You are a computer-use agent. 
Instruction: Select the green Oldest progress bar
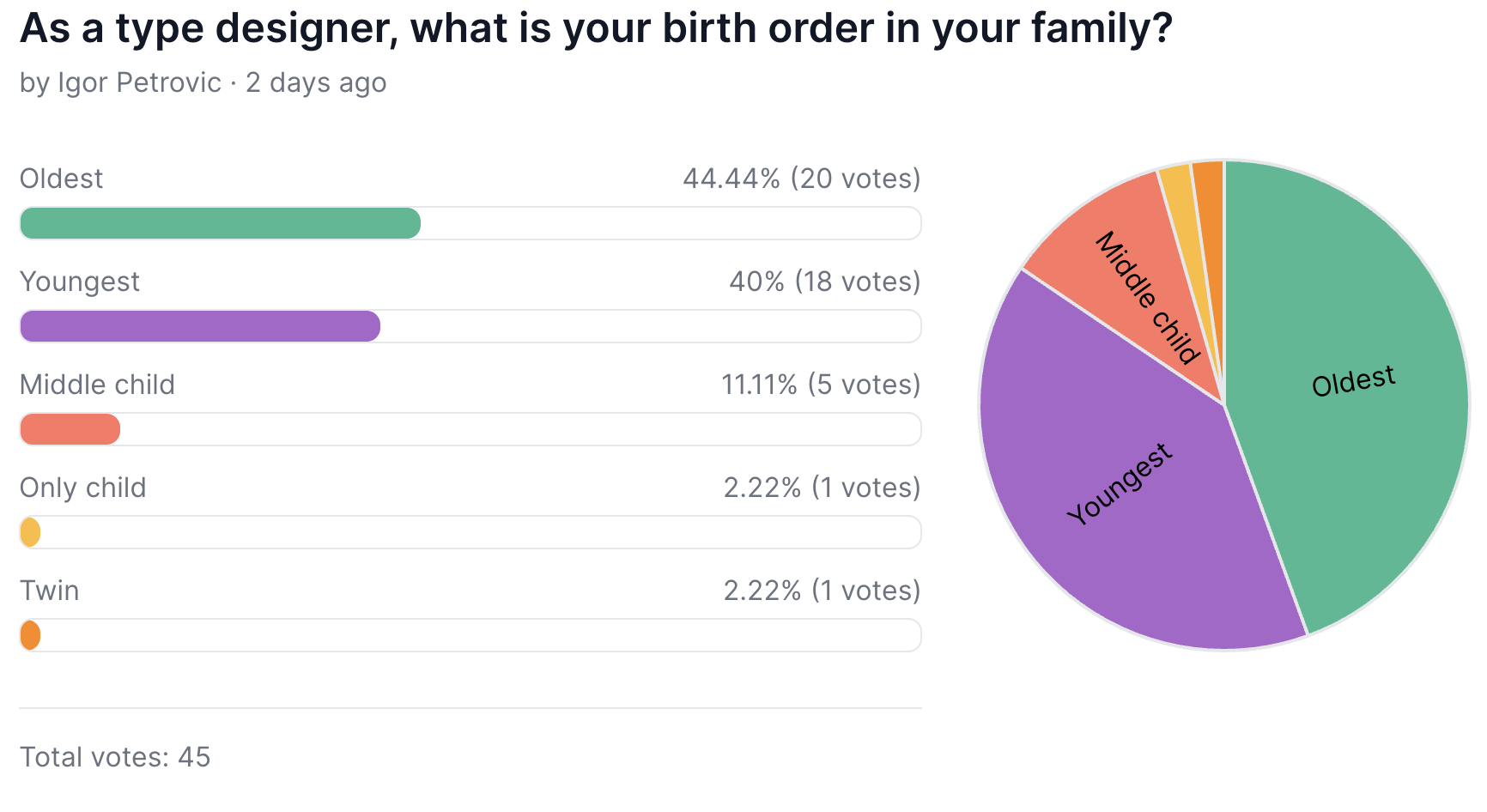(x=220, y=223)
